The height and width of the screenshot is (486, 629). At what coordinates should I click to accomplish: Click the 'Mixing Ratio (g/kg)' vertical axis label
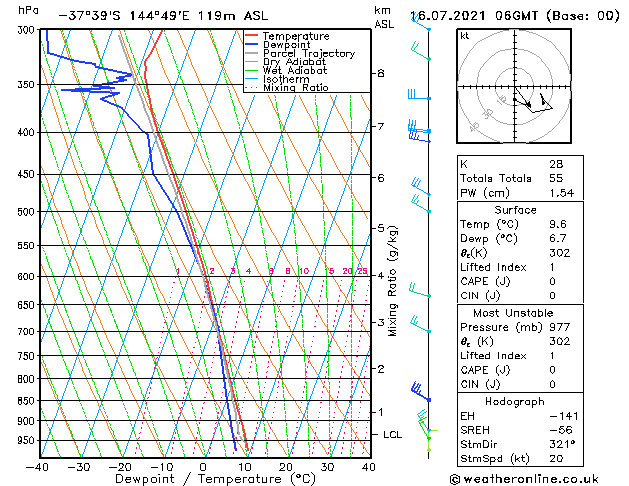click(392, 281)
